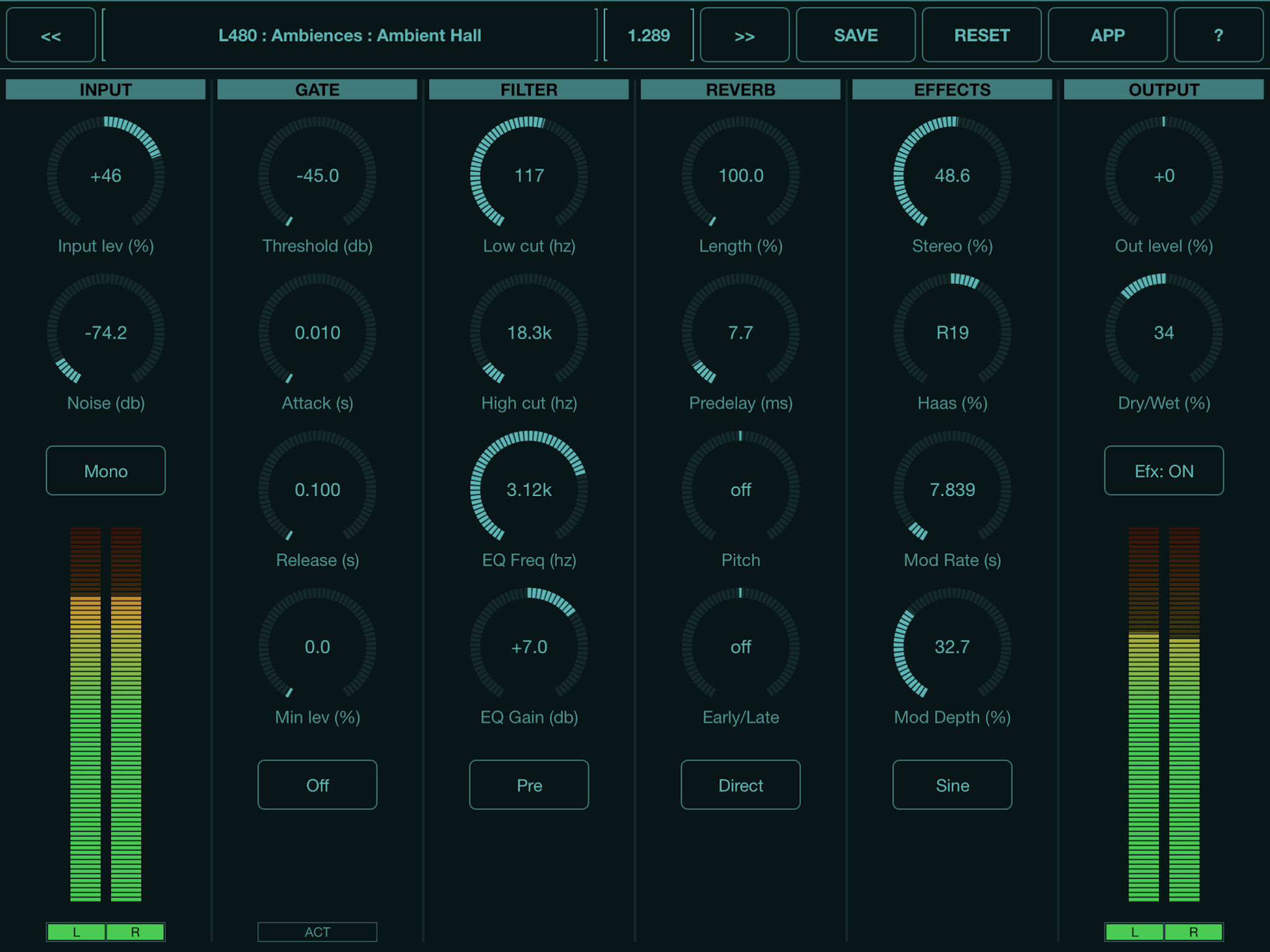Image resolution: width=1270 pixels, height=952 pixels.
Task: Adjust the Dry/Wet knob
Action: tap(1163, 333)
